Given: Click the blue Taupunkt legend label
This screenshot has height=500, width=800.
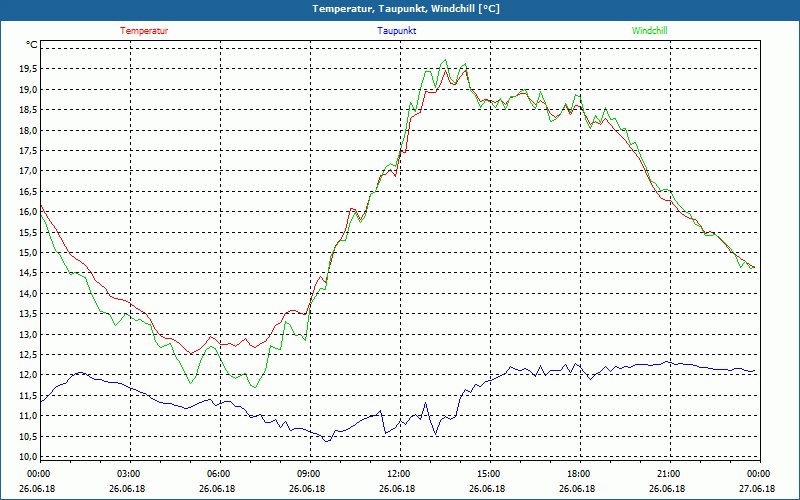Looking at the screenshot, I should pyautogui.click(x=397, y=31).
